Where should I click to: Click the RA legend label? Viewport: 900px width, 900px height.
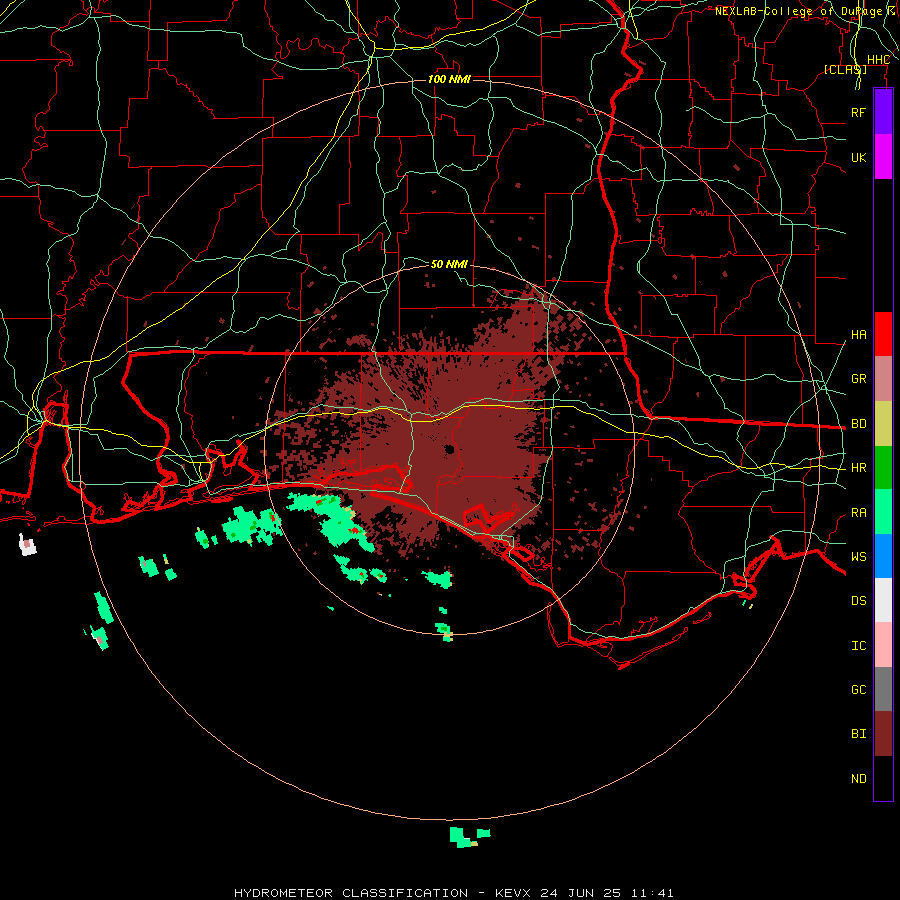pos(858,513)
